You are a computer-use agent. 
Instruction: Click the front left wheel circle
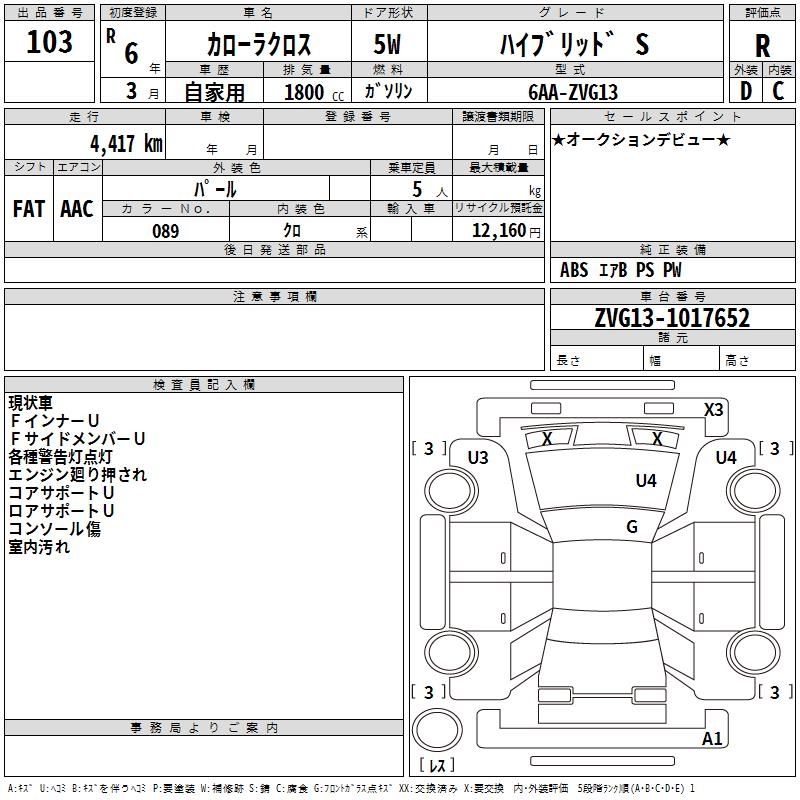[x=450, y=492]
